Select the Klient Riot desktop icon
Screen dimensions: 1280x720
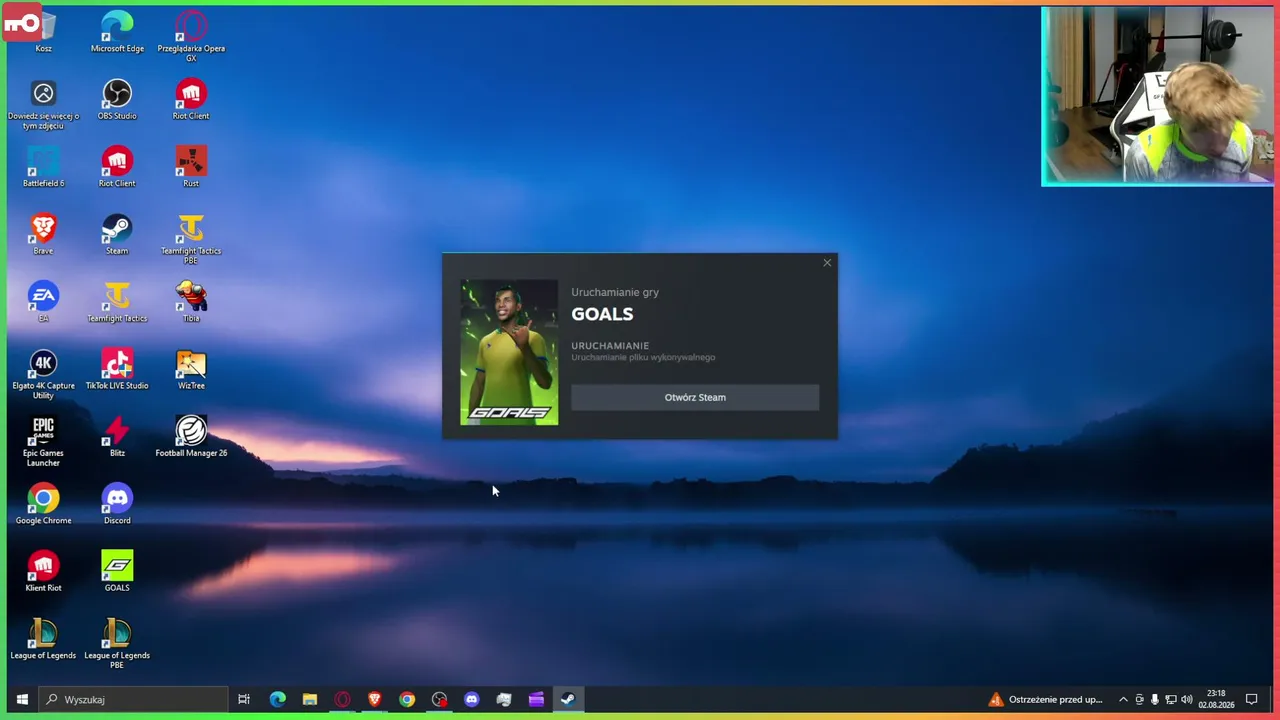(43, 572)
